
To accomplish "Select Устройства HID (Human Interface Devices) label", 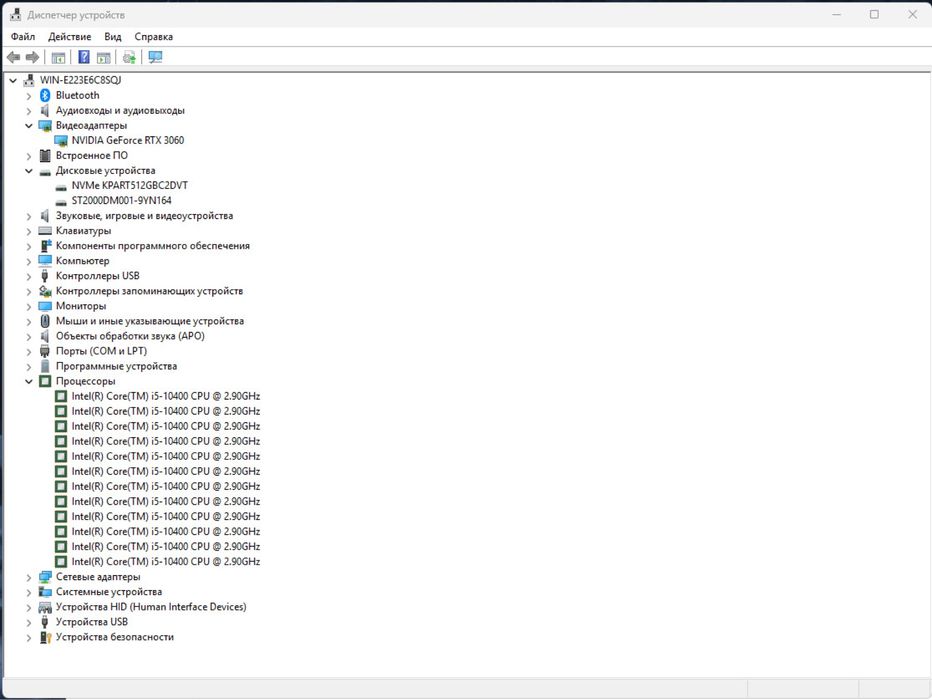I will click(x=151, y=607).
